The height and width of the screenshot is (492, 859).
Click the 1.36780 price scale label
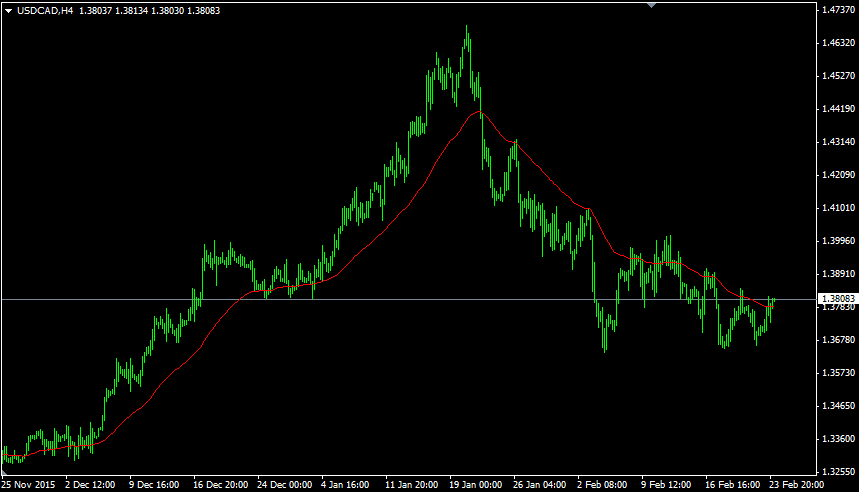(839, 340)
